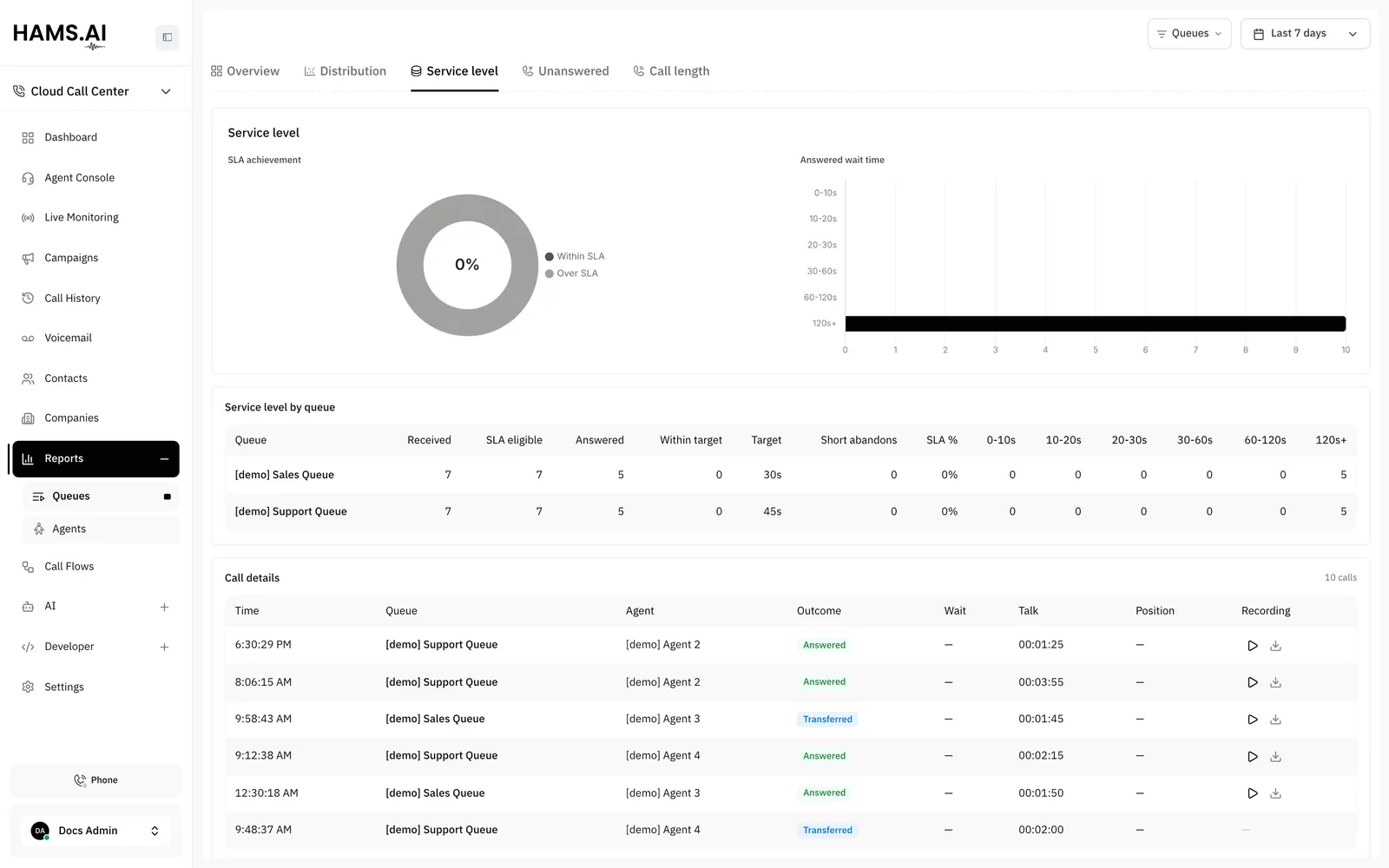Expand the AI menu section
Image resolution: width=1389 pixels, height=868 pixels.
point(164,607)
